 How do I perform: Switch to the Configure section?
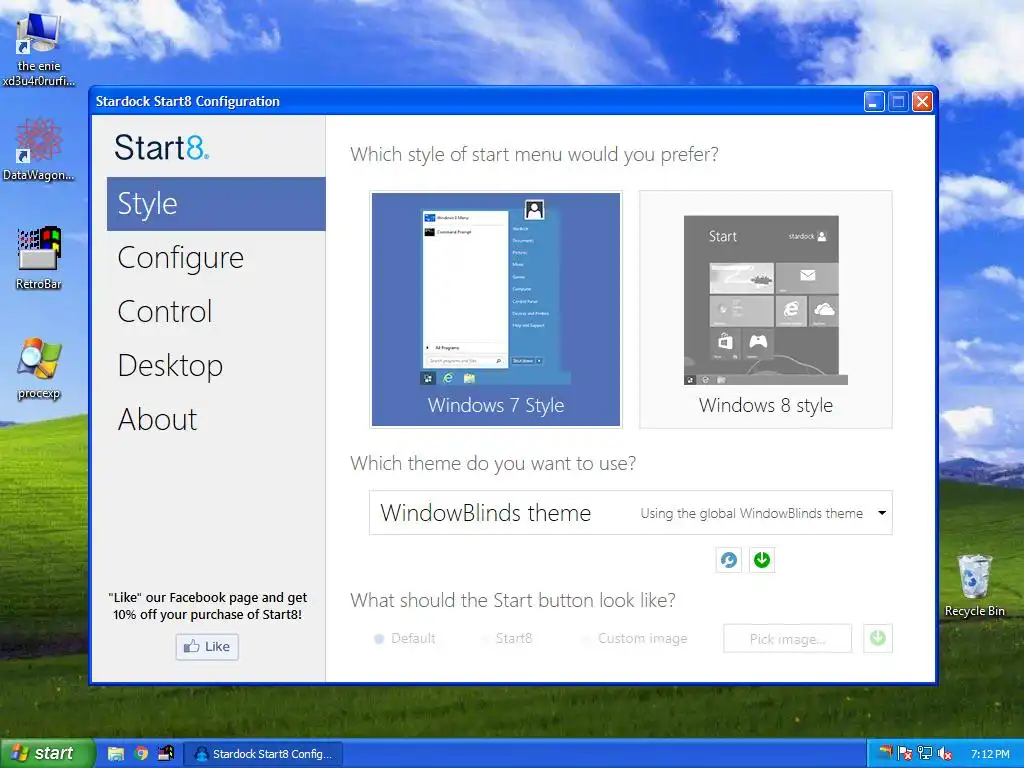pos(181,258)
